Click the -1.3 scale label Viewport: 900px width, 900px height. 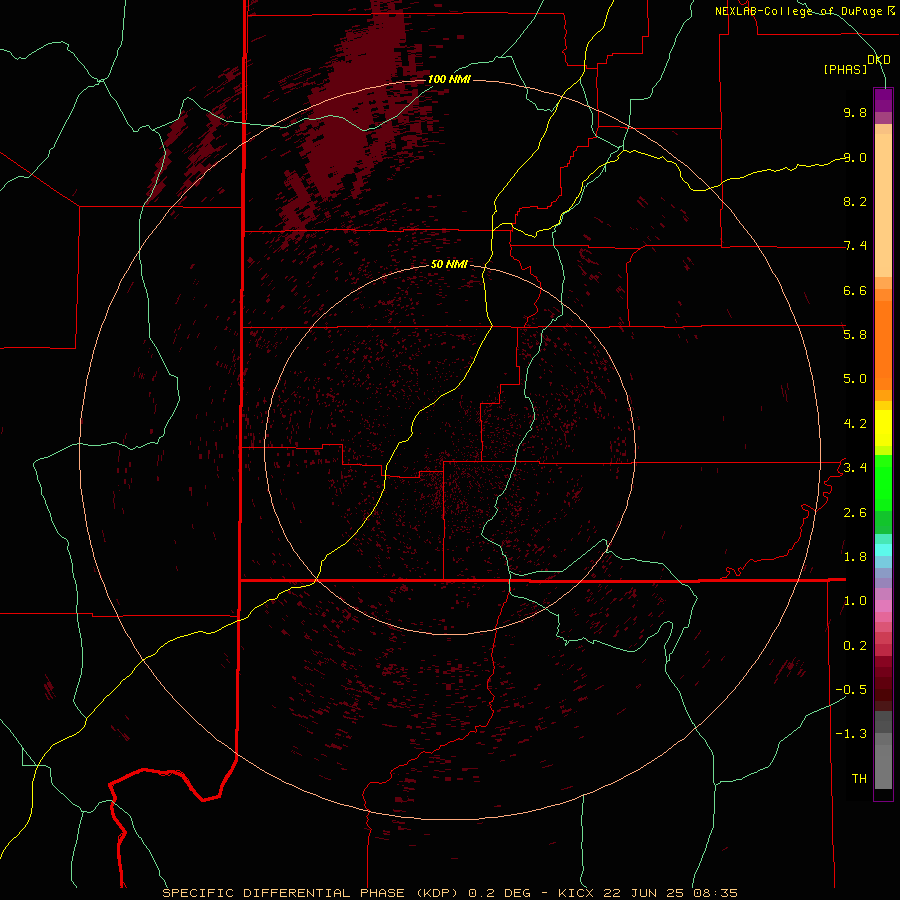[851, 734]
